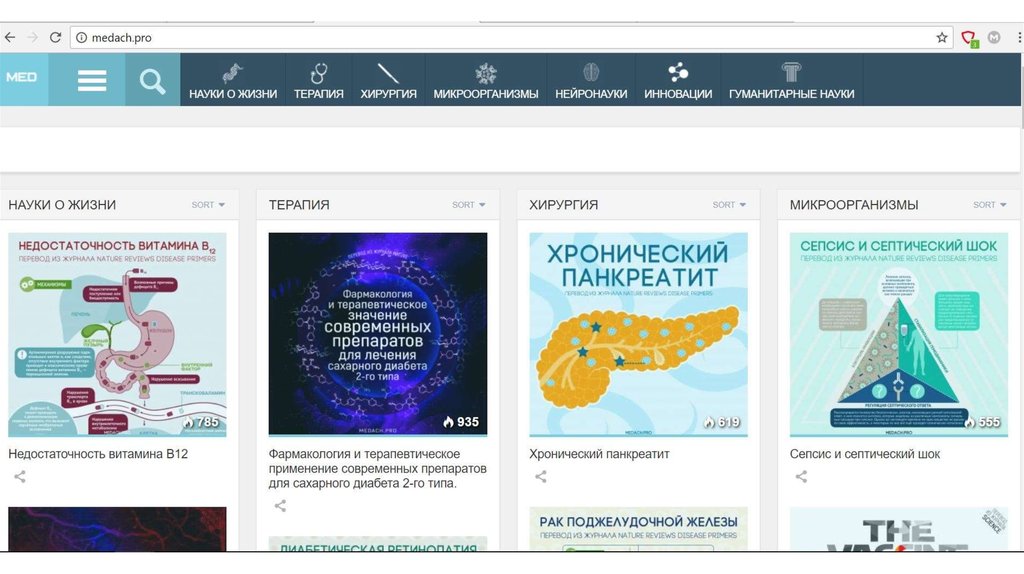Screen dimensions: 1024x574
Task: Open article link Сепсис и септический шок
Action: 865,454
